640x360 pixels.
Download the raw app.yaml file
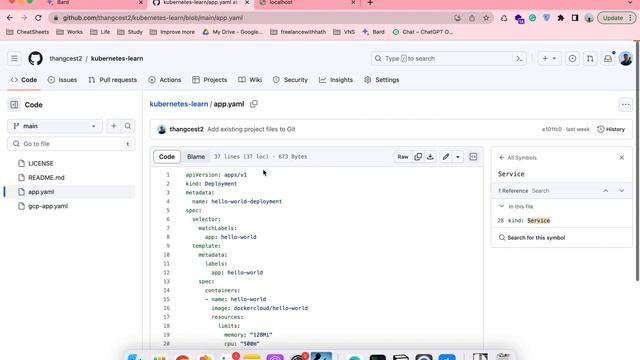click(x=430, y=157)
